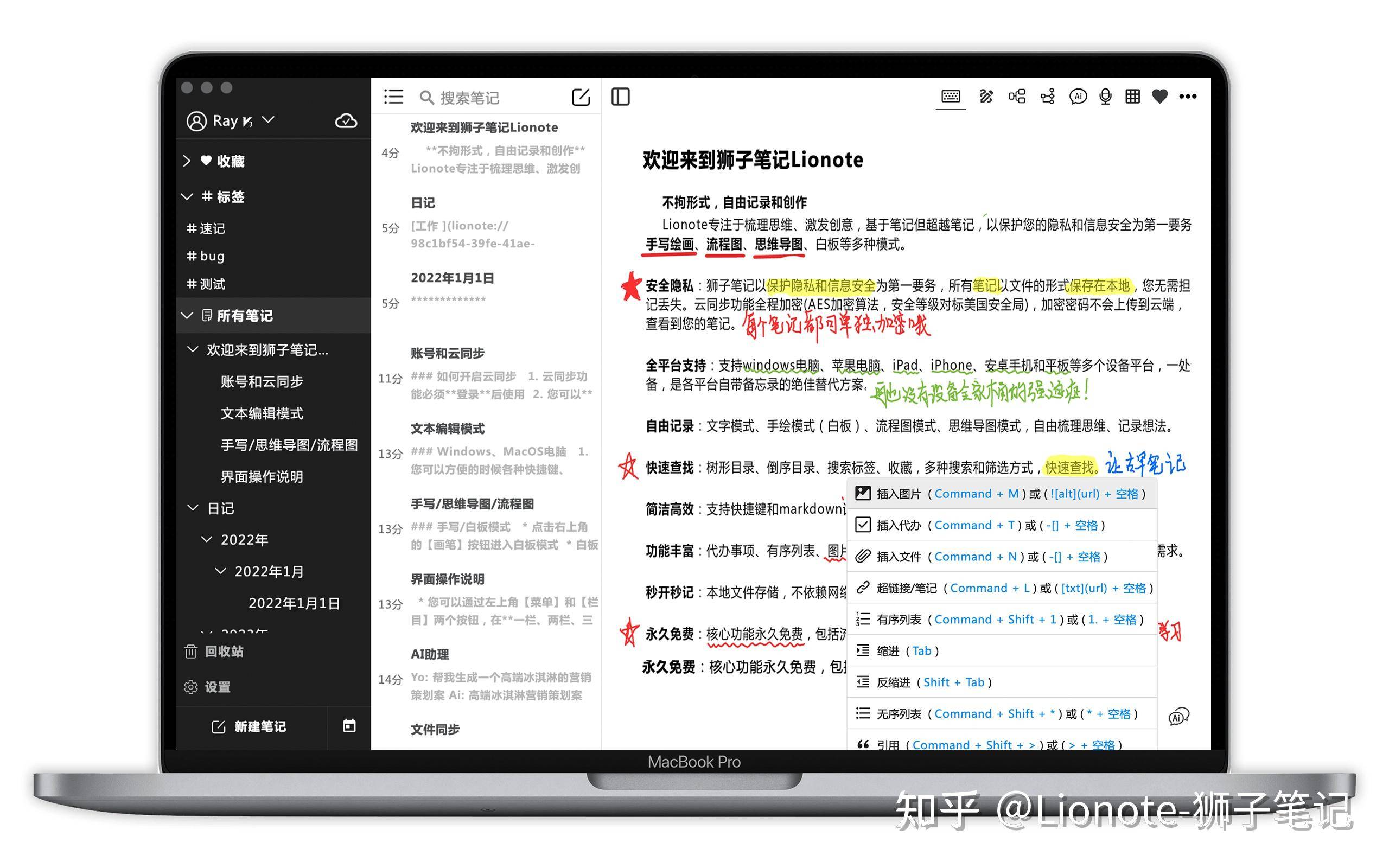
Task: Open 手写/思维导图/流程图 in the note list
Action: click(x=487, y=524)
